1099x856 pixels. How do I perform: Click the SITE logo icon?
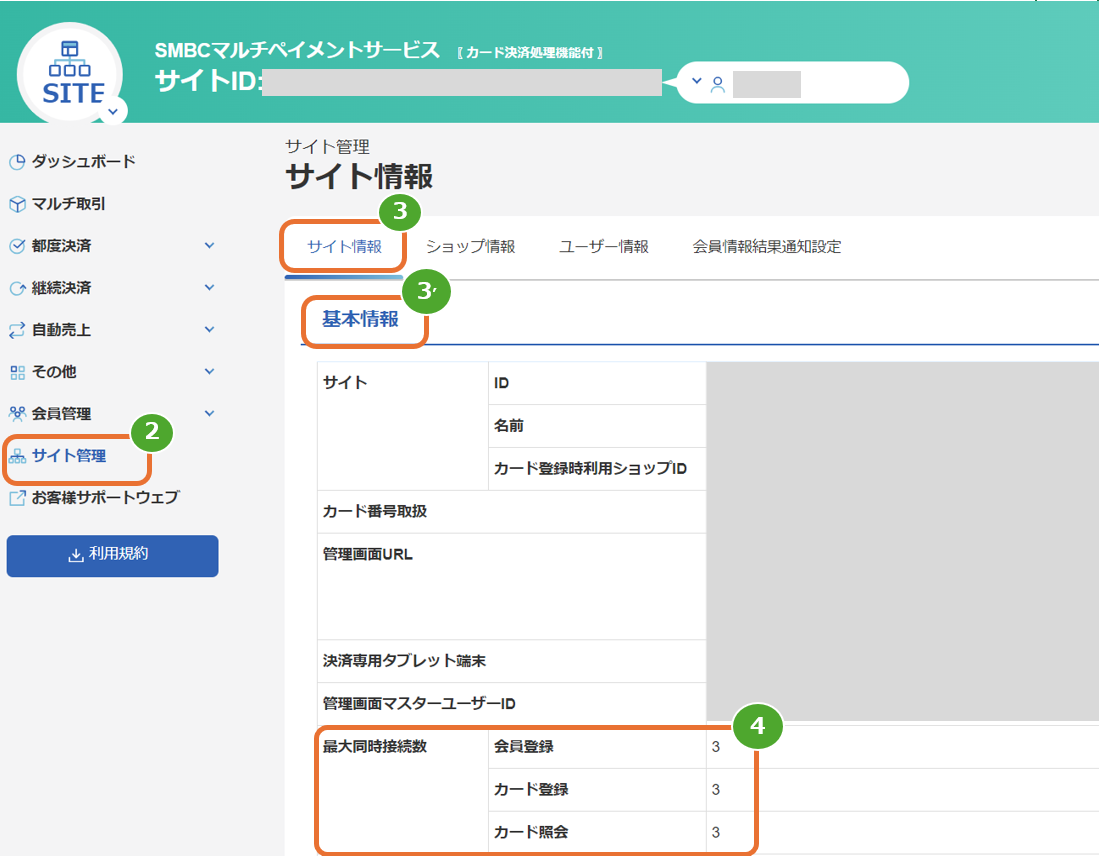[70, 73]
